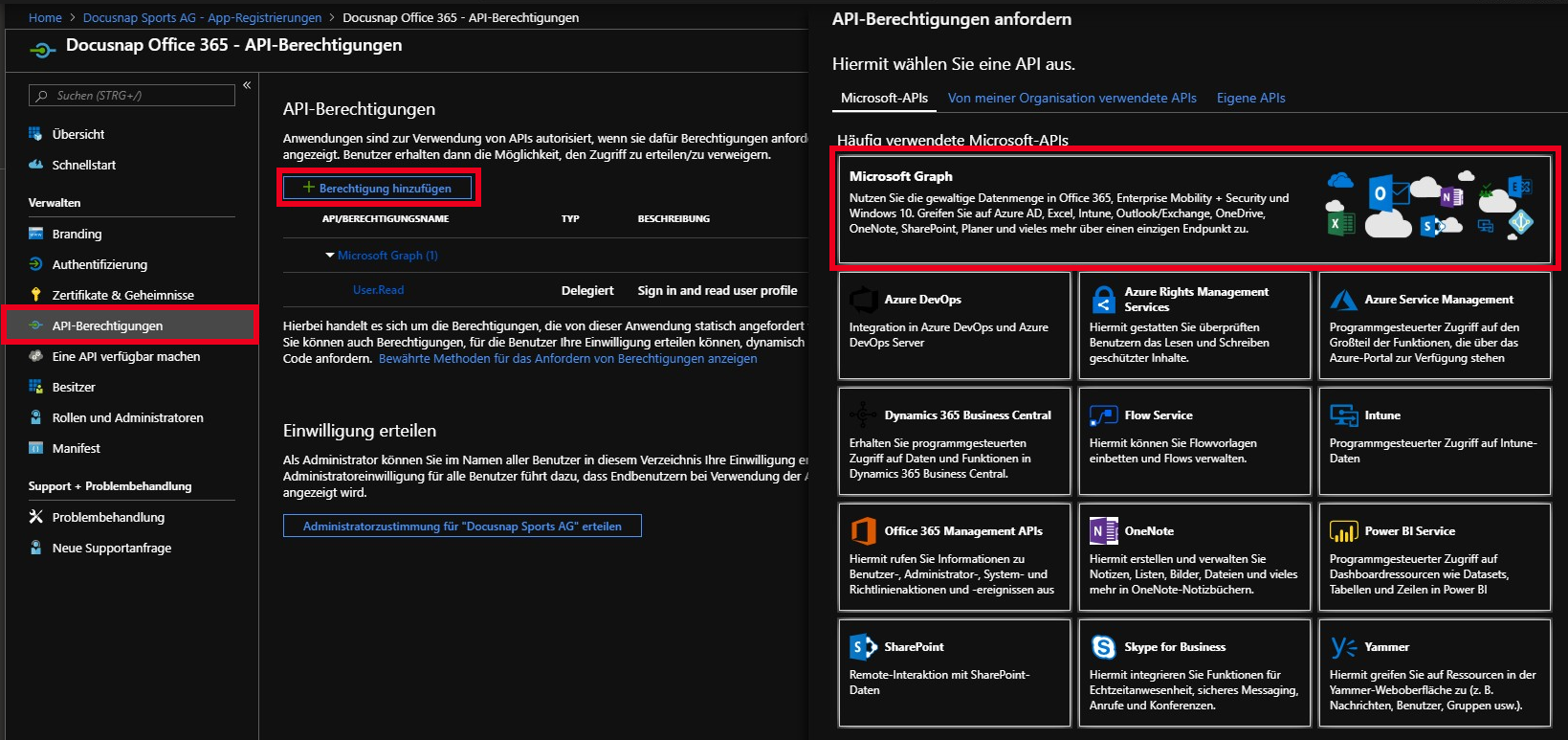Click the API-Berechtigungen sidebar icon
Viewport: 1568px width, 740px height.
click(x=35, y=325)
